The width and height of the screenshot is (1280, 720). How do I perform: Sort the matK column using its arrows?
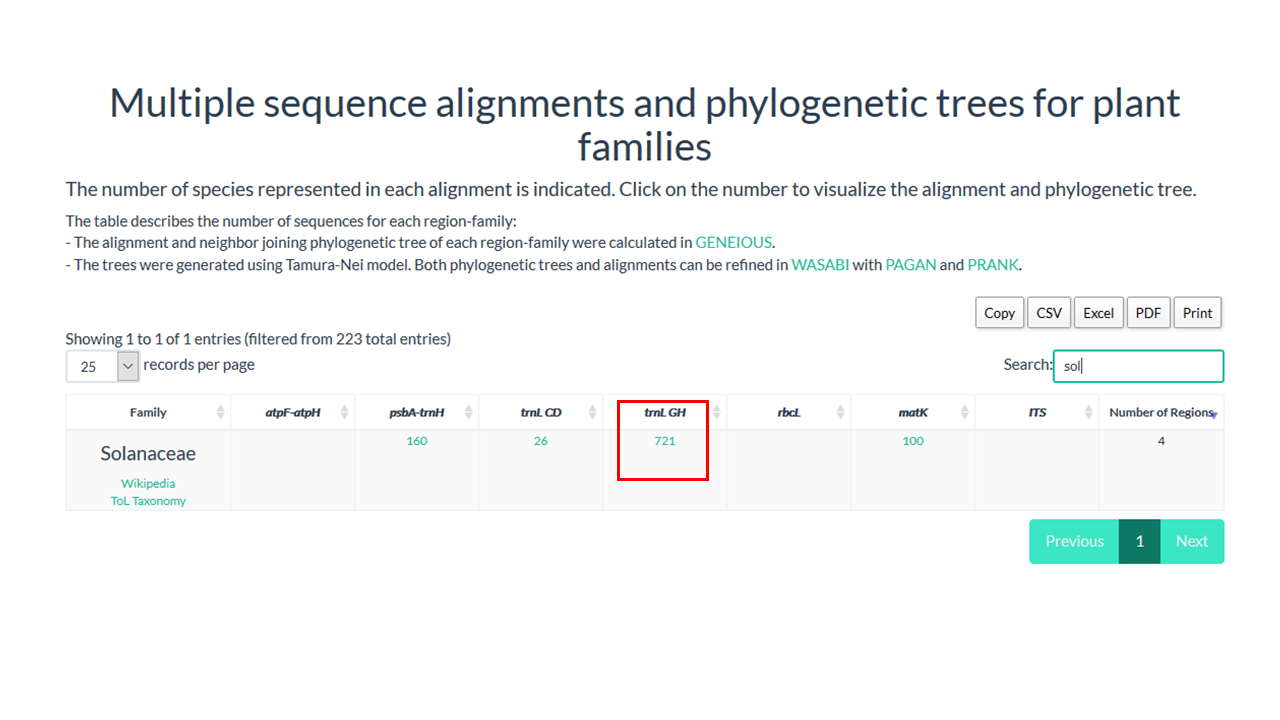click(964, 412)
